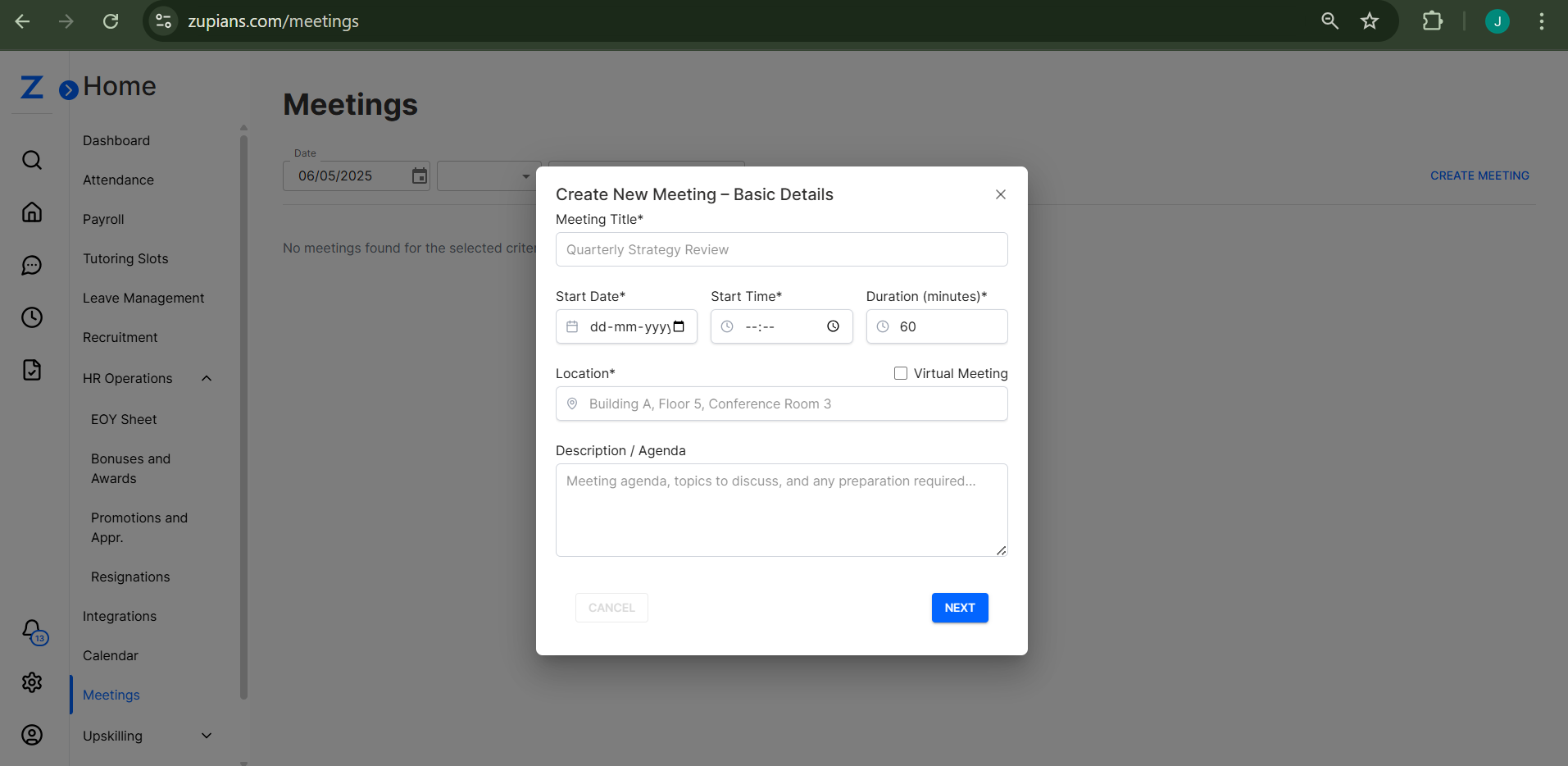This screenshot has height=766, width=1568.
Task: Click the CREATE MEETING link
Action: click(1479, 175)
